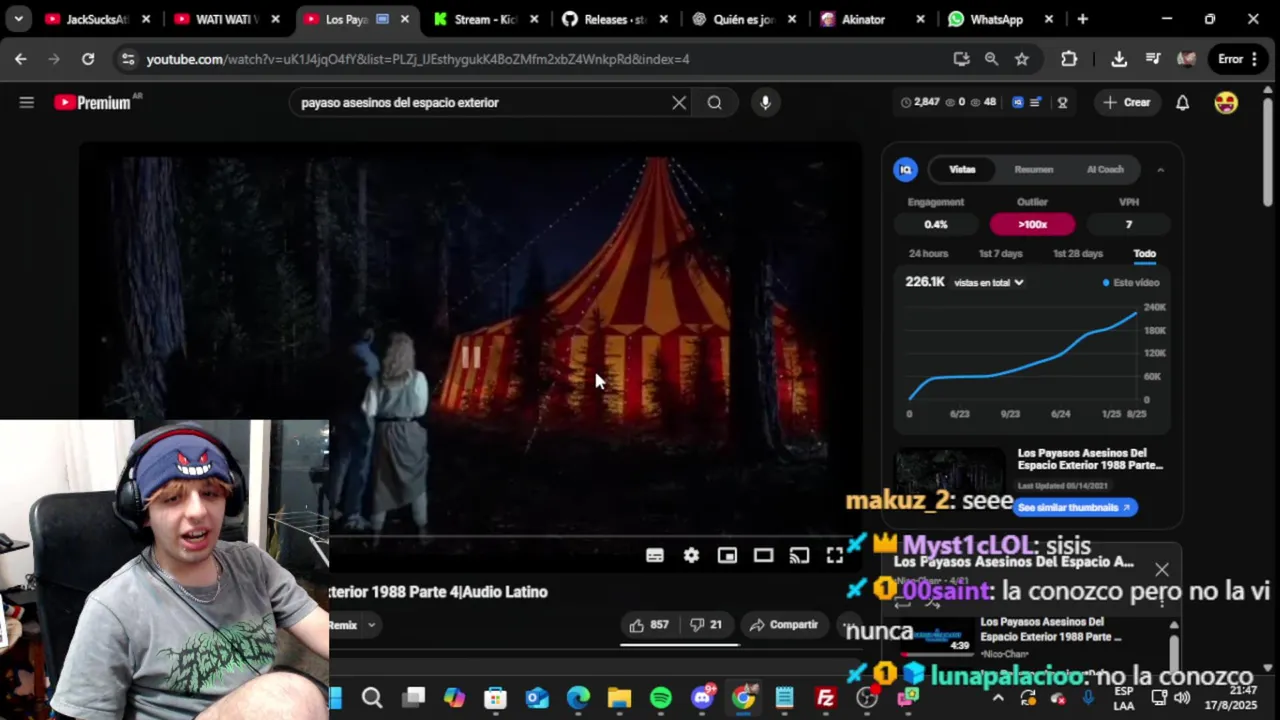
Task: Open vidIQ list icon with blue dot
Action: click(x=1037, y=102)
